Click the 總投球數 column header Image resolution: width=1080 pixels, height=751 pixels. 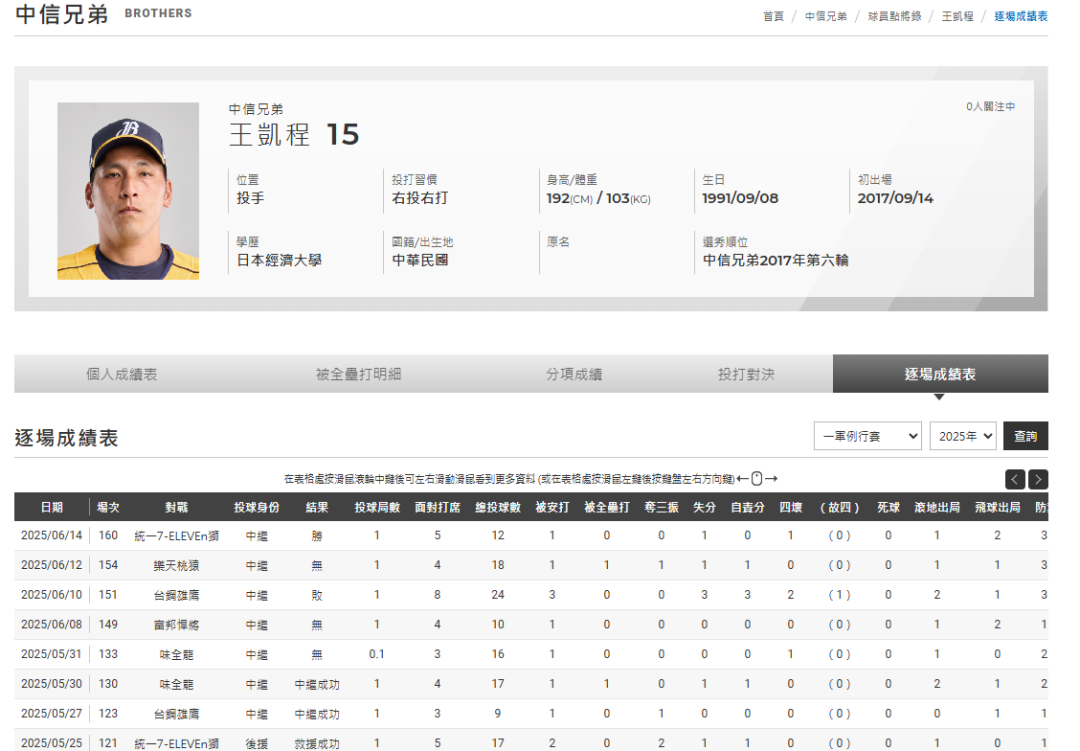[x=498, y=507]
